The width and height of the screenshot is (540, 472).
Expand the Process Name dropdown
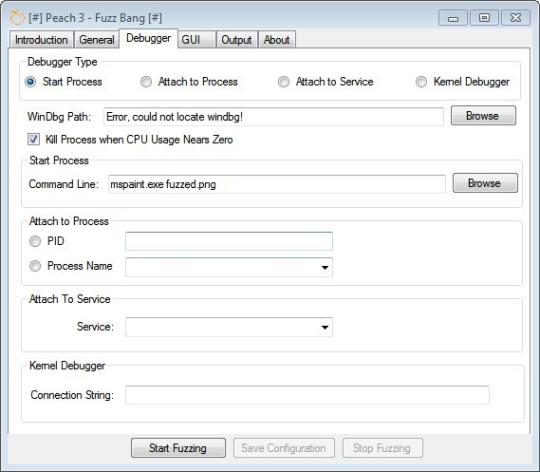(x=324, y=268)
